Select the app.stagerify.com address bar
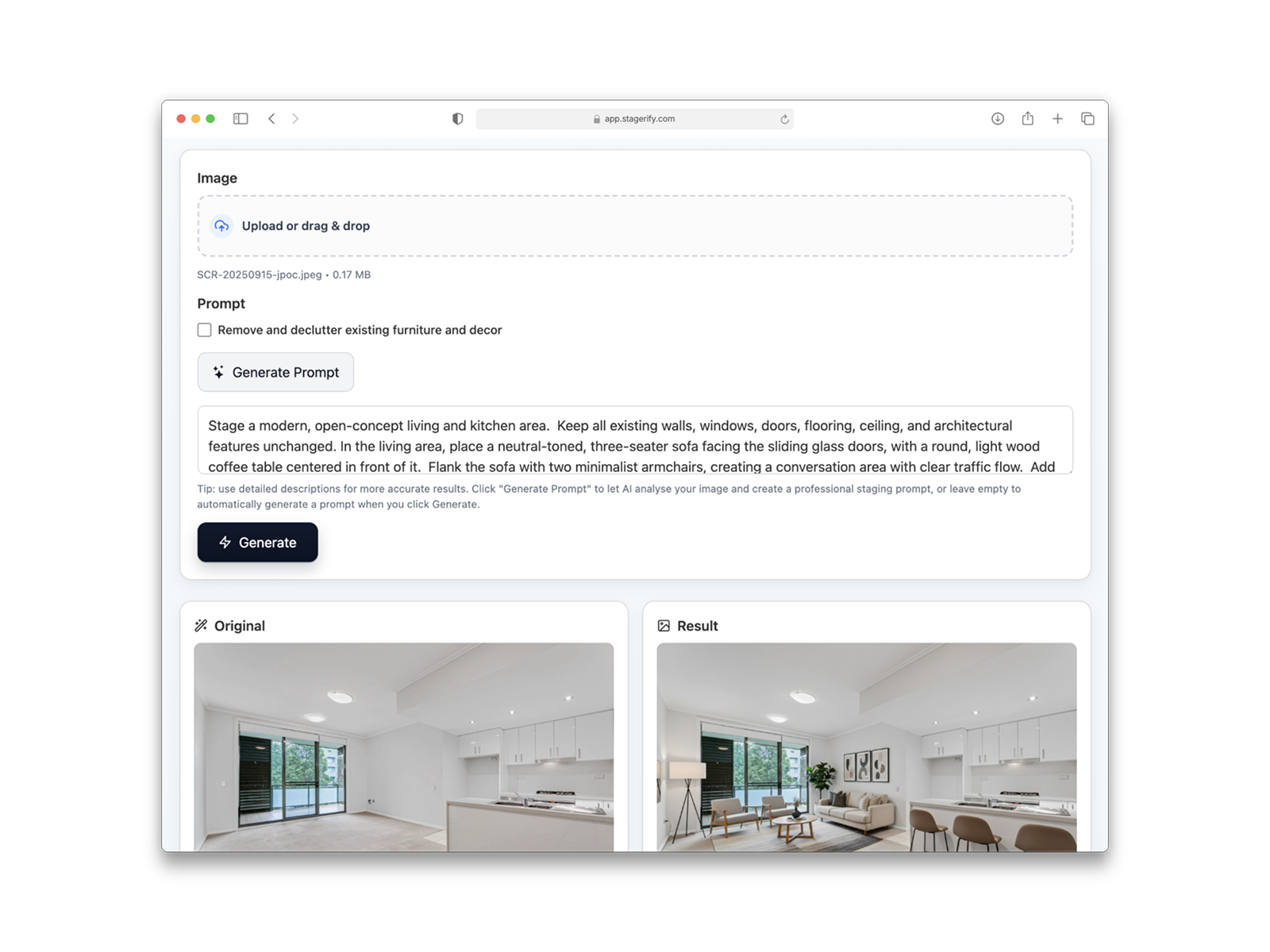This screenshot has height=952, width=1270. tap(634, 119)
